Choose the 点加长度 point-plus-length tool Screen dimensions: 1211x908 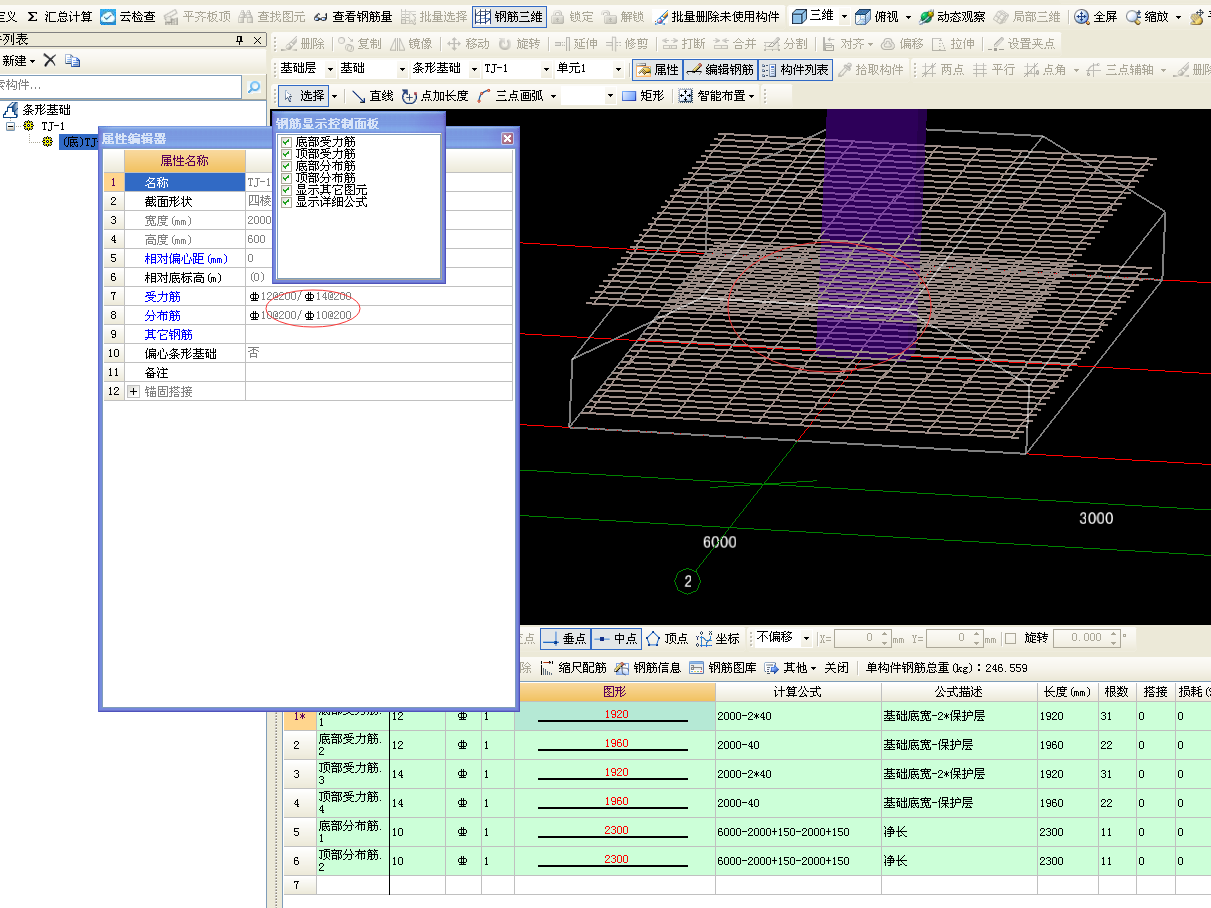pyautogui.click(x=435, y=96)
